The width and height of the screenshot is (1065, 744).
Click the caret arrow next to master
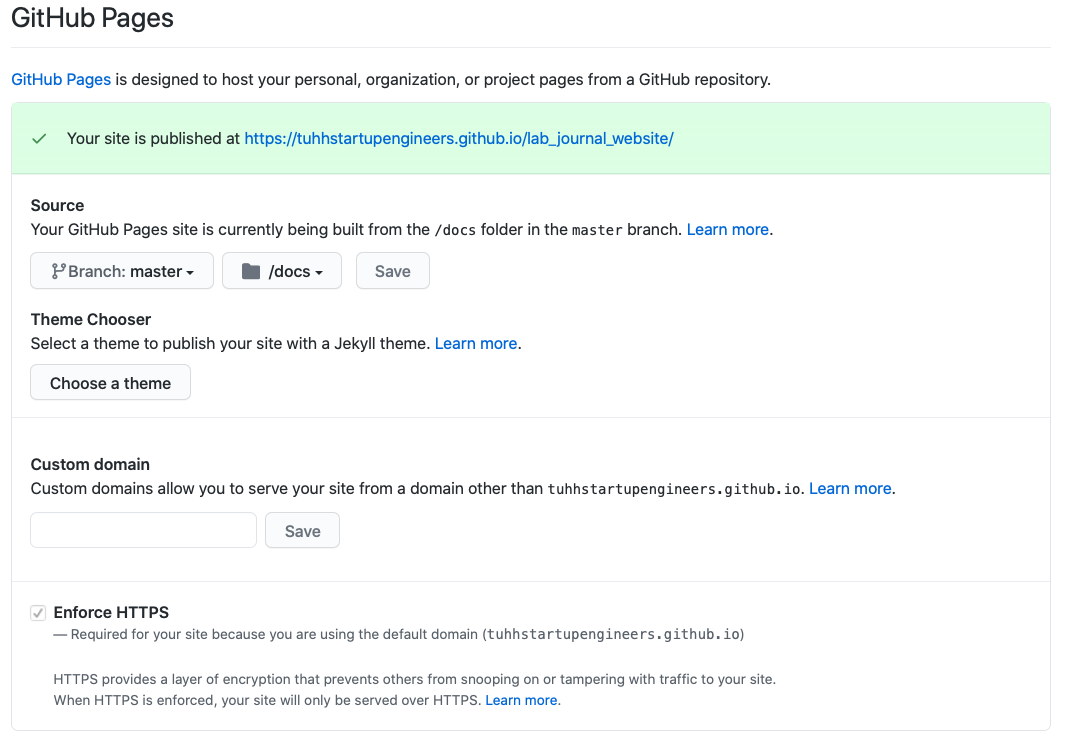point(190,272)
